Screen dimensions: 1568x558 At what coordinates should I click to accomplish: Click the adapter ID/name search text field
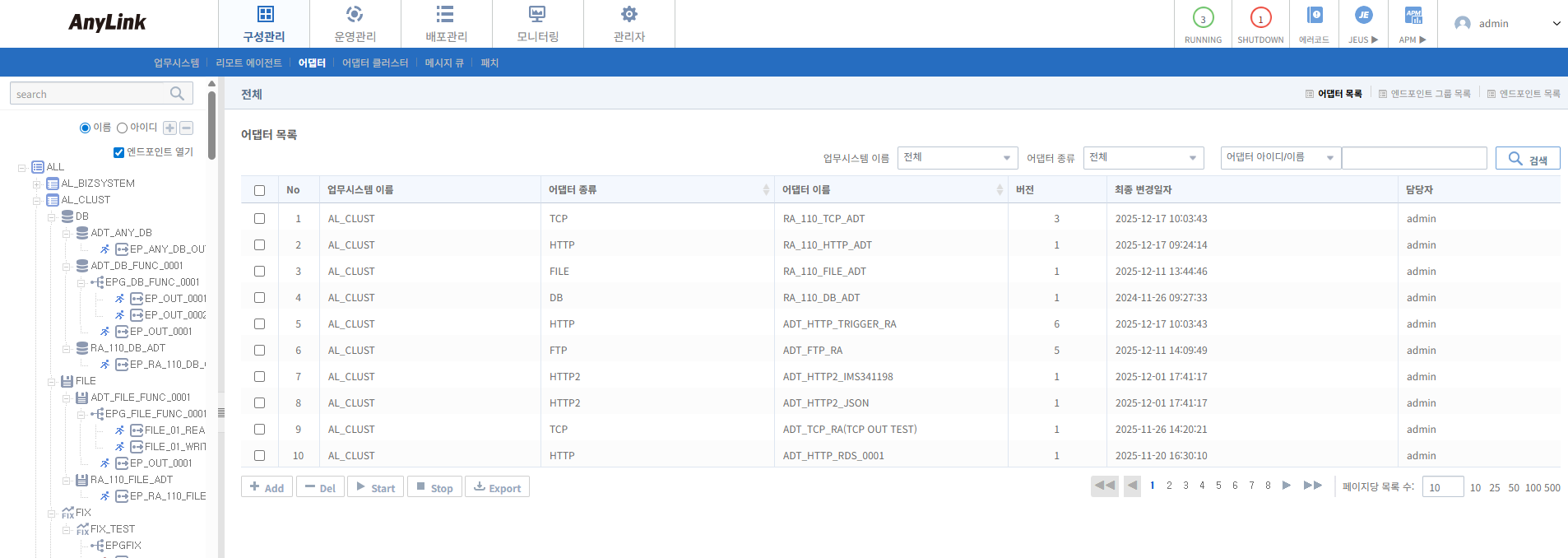pos(1413,158)
